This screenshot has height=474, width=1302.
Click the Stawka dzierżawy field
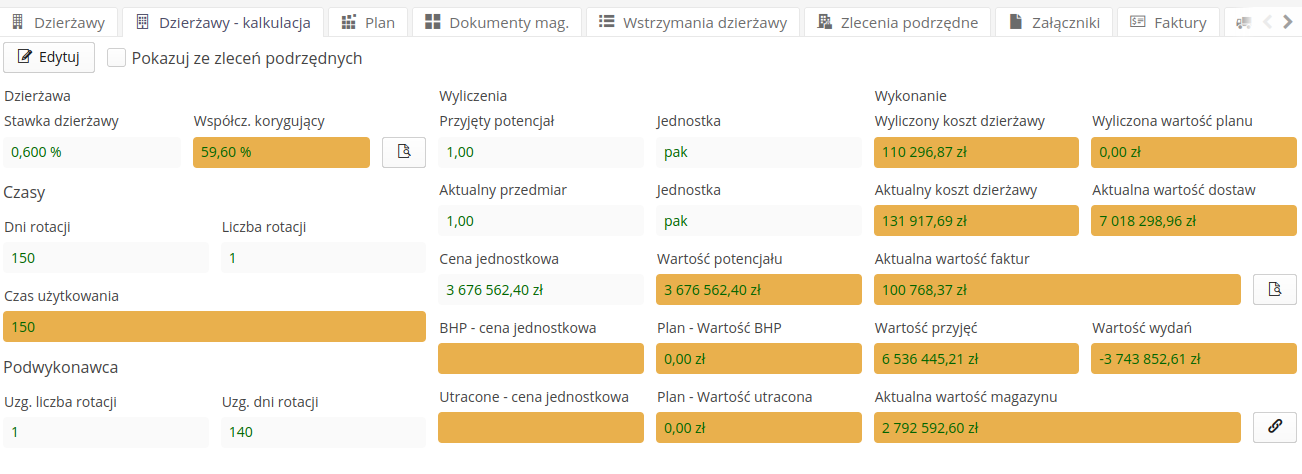tap(95, 152)
